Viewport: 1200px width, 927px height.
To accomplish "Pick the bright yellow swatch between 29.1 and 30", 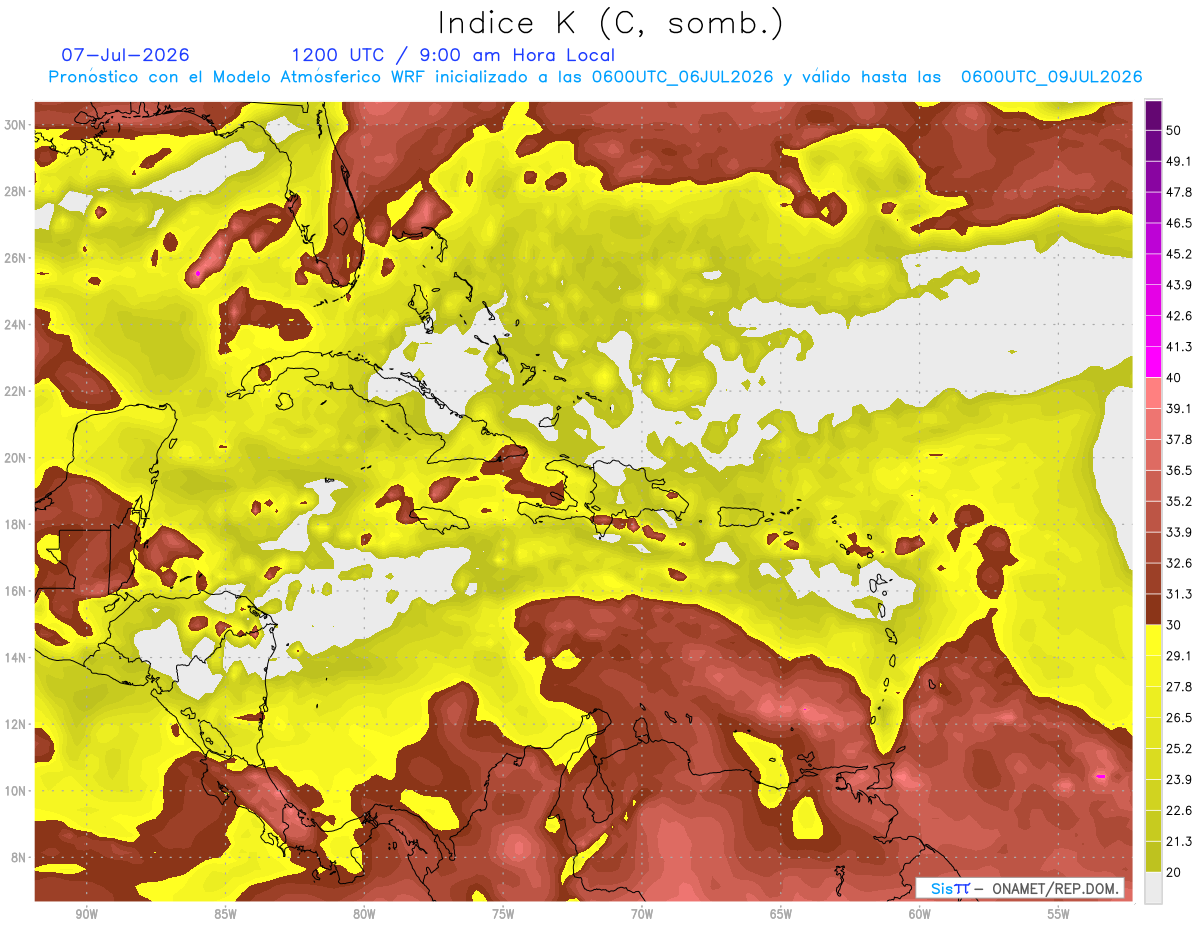I will [x=1153, y=640].
